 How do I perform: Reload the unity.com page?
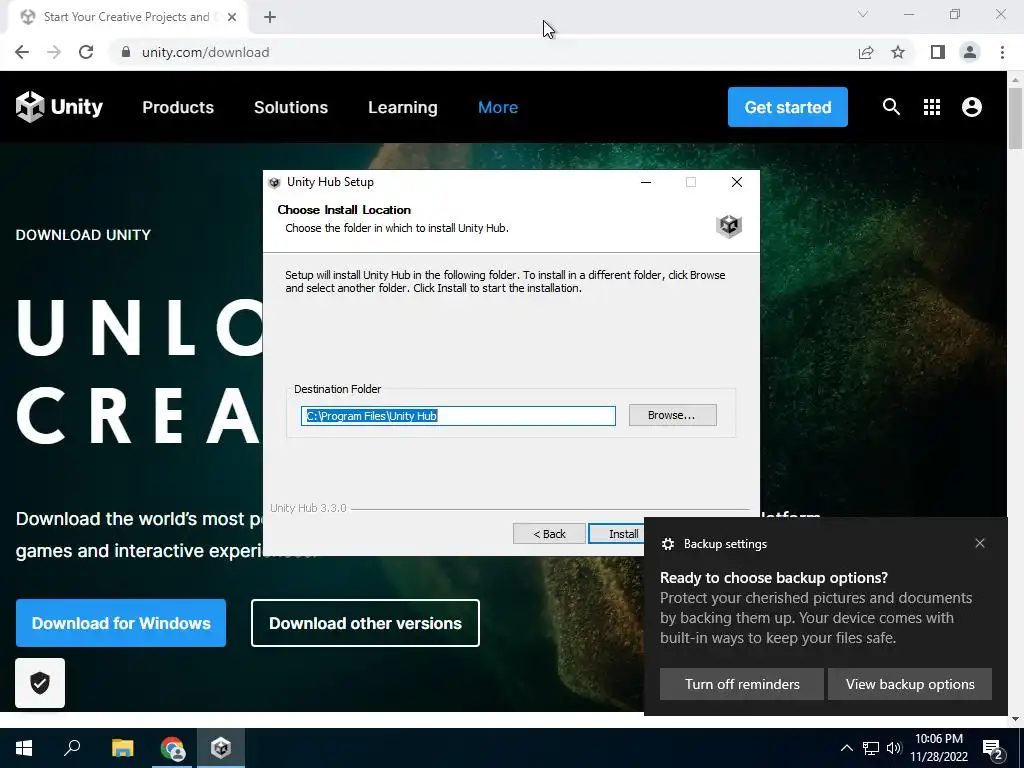tap(86, 52)
